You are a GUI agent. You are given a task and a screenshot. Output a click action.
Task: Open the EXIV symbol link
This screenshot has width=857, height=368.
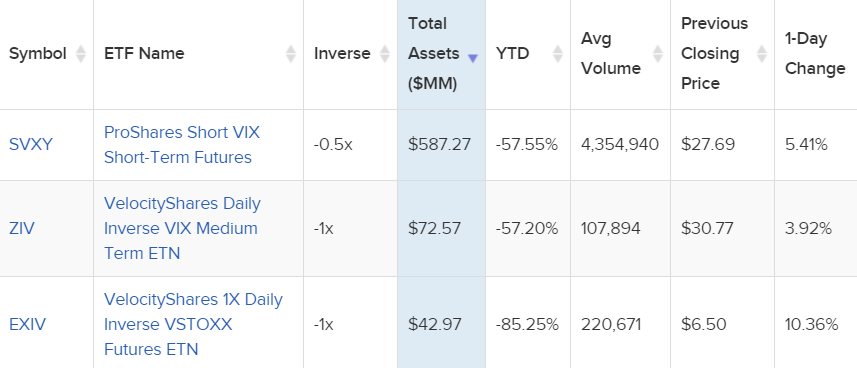(x=27, y=324)
